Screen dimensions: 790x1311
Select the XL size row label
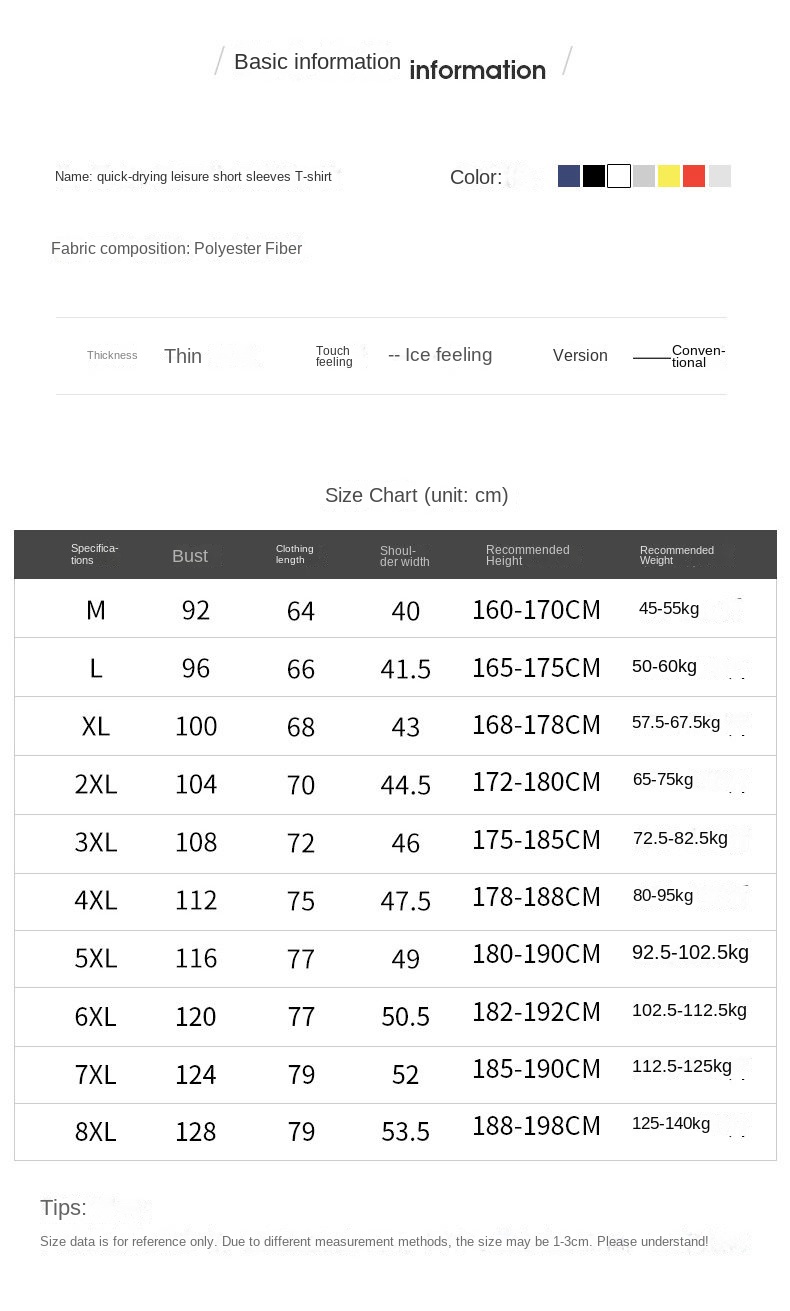[96, 726]
